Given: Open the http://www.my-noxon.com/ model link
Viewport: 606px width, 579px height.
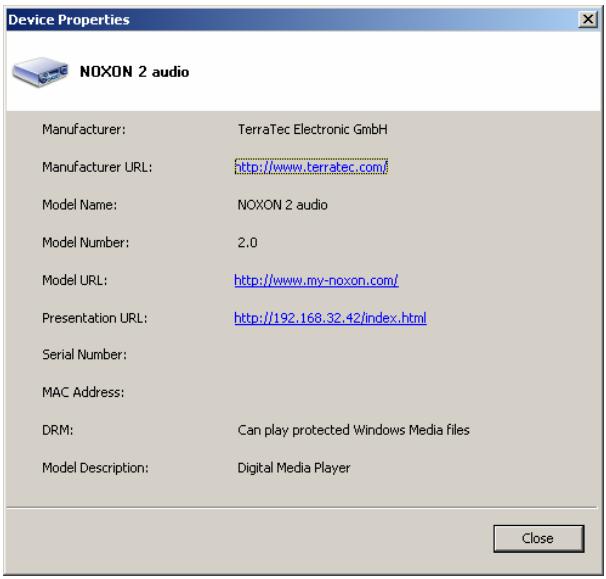Looking at the screenshot, I should [316, 280].
